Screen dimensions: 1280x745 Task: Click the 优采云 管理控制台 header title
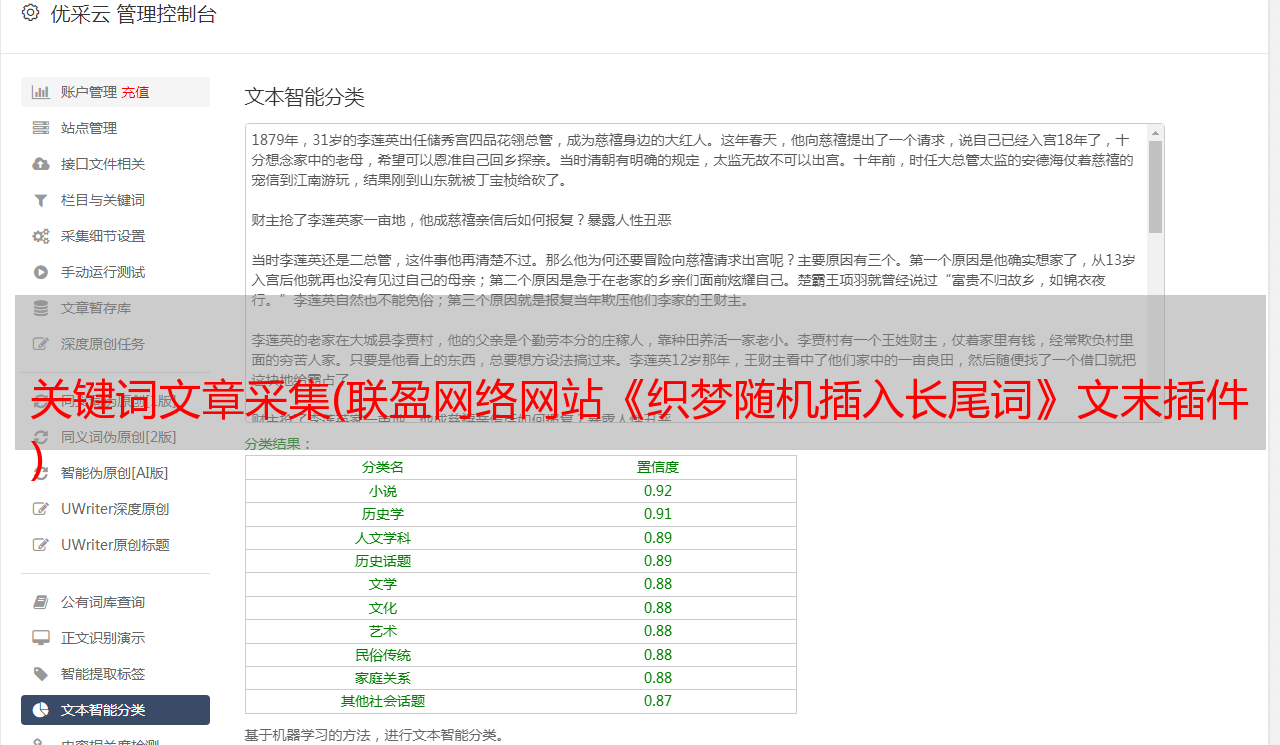click(x=133, y=14)
